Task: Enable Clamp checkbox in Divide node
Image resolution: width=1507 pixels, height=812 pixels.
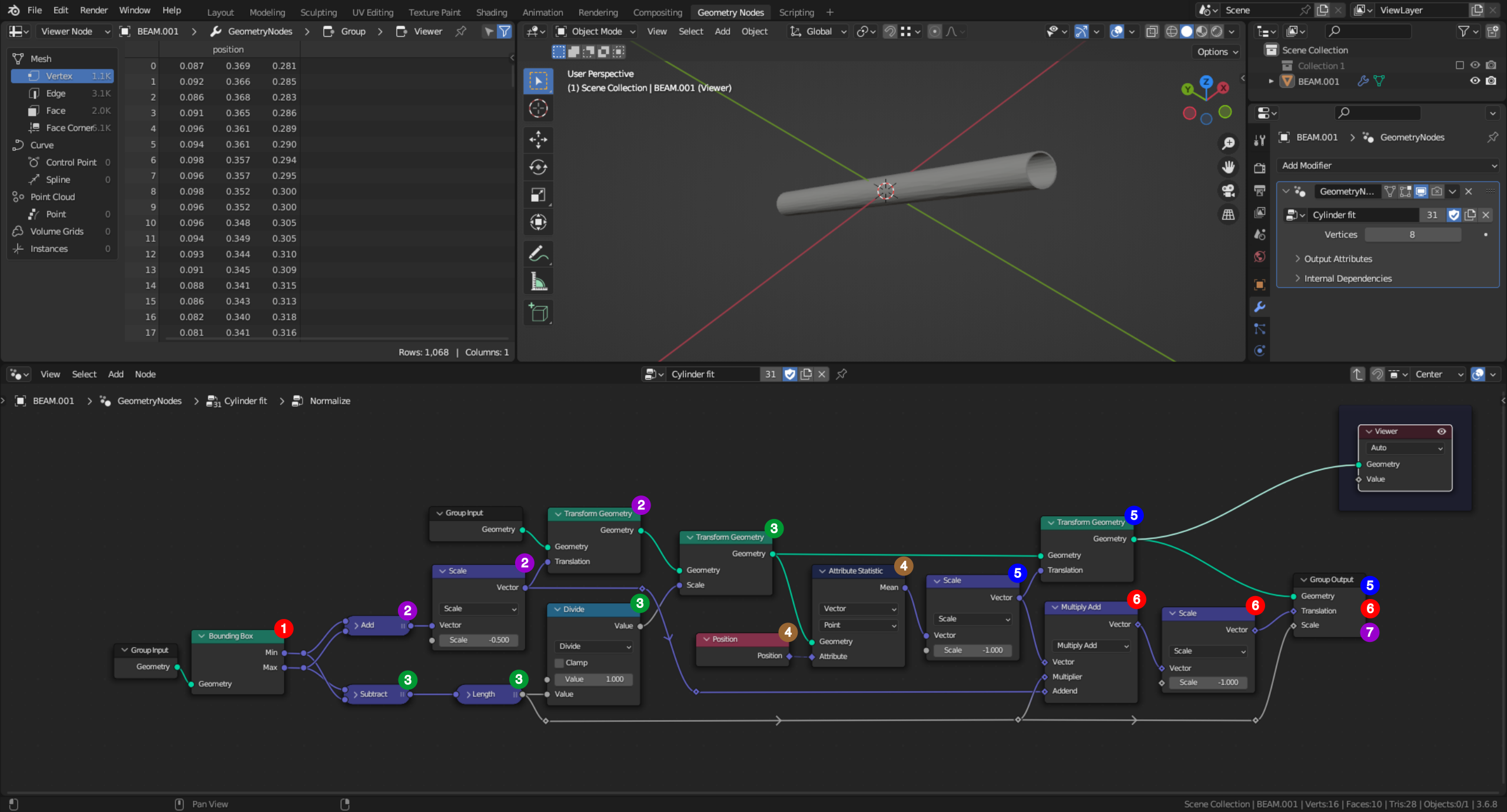Action: coord(559,663)
